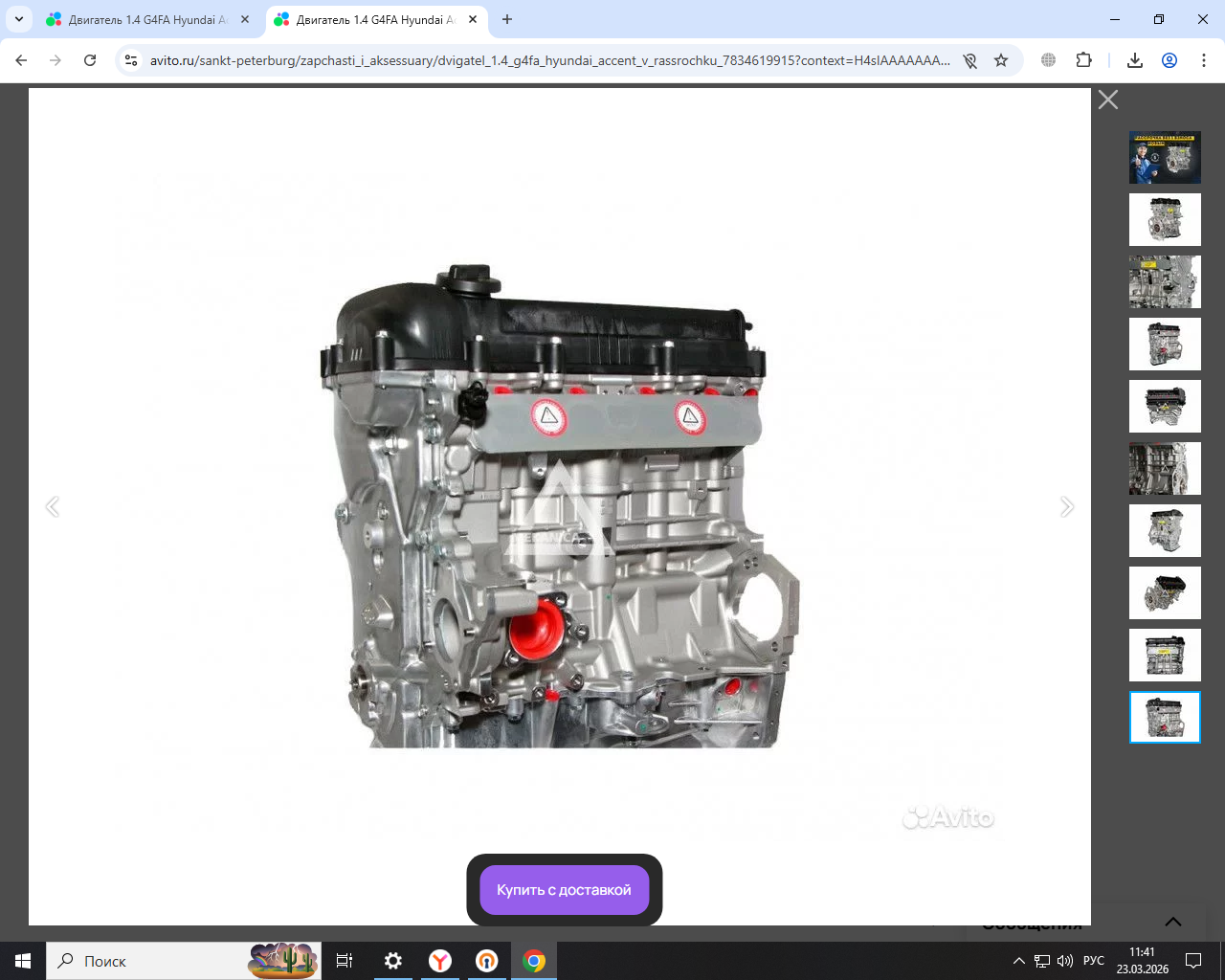Go to the next photo arrow
Screen dimensions: 1225x980
pyautogui.click(x=1066, y=507)
